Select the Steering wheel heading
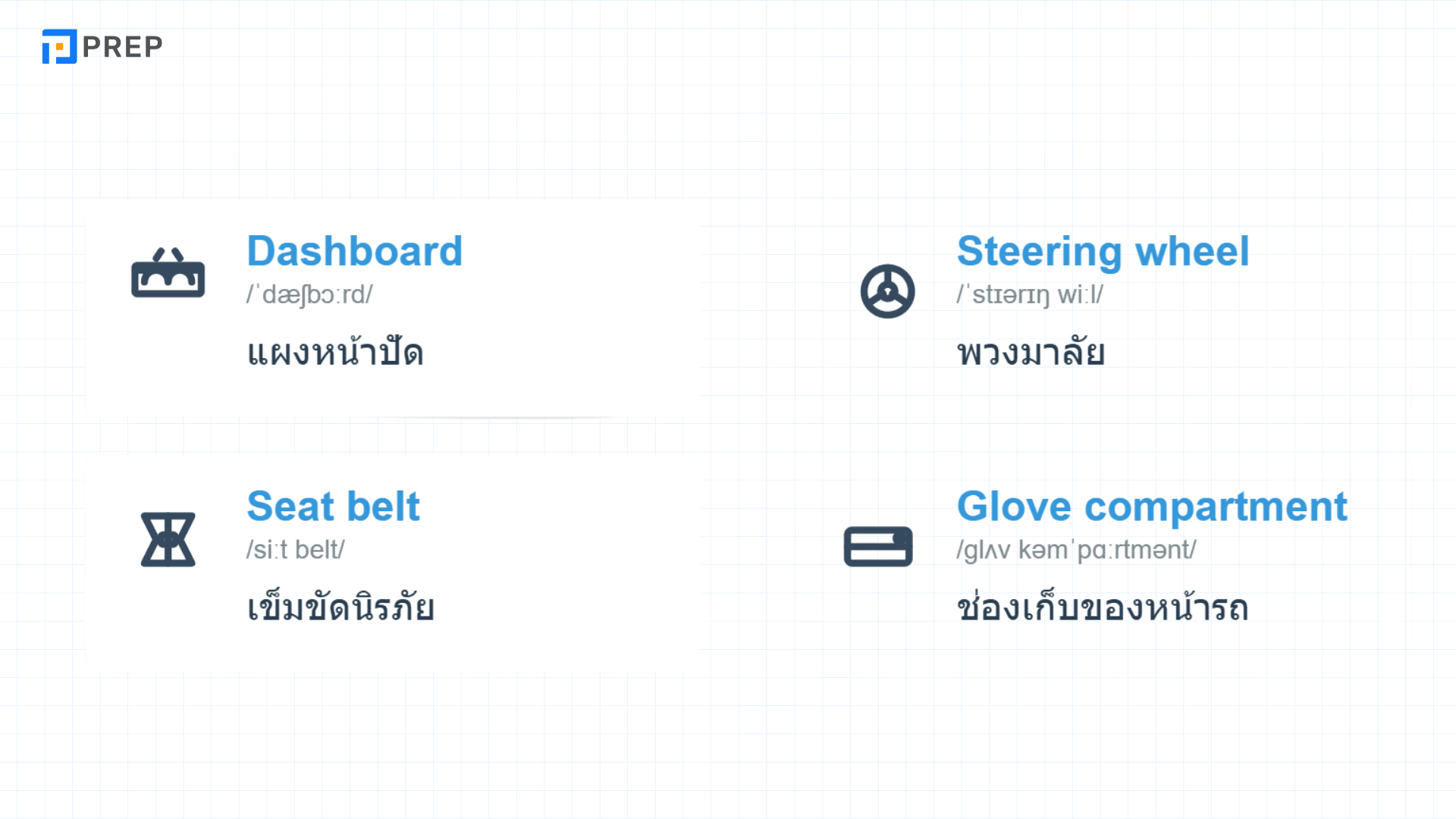1456x819 pixels. pos(1103,251)
